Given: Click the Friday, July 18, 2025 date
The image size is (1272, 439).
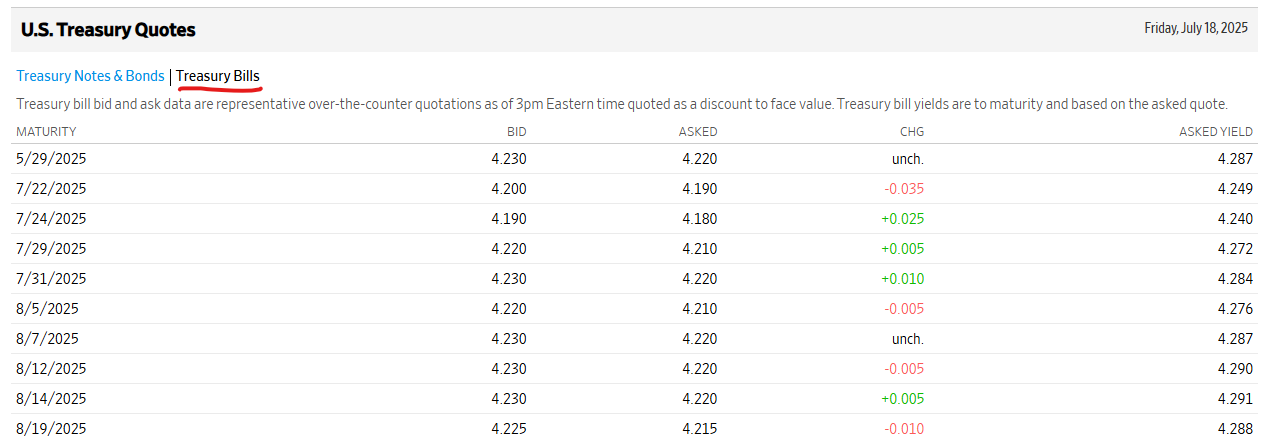Looking at the screenshot, I should [1196, 28].
